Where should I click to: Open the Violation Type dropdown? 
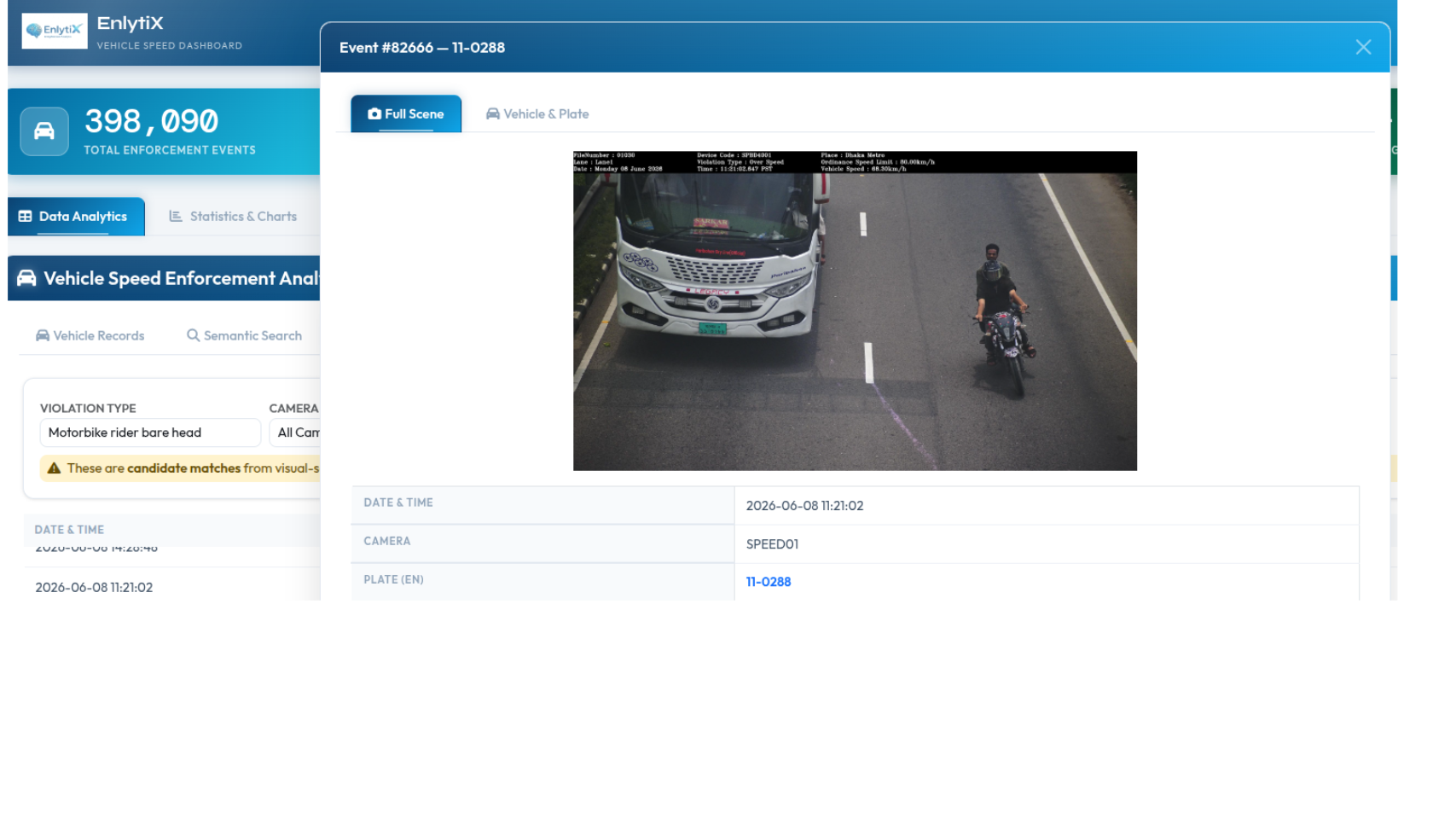[150, 433]
